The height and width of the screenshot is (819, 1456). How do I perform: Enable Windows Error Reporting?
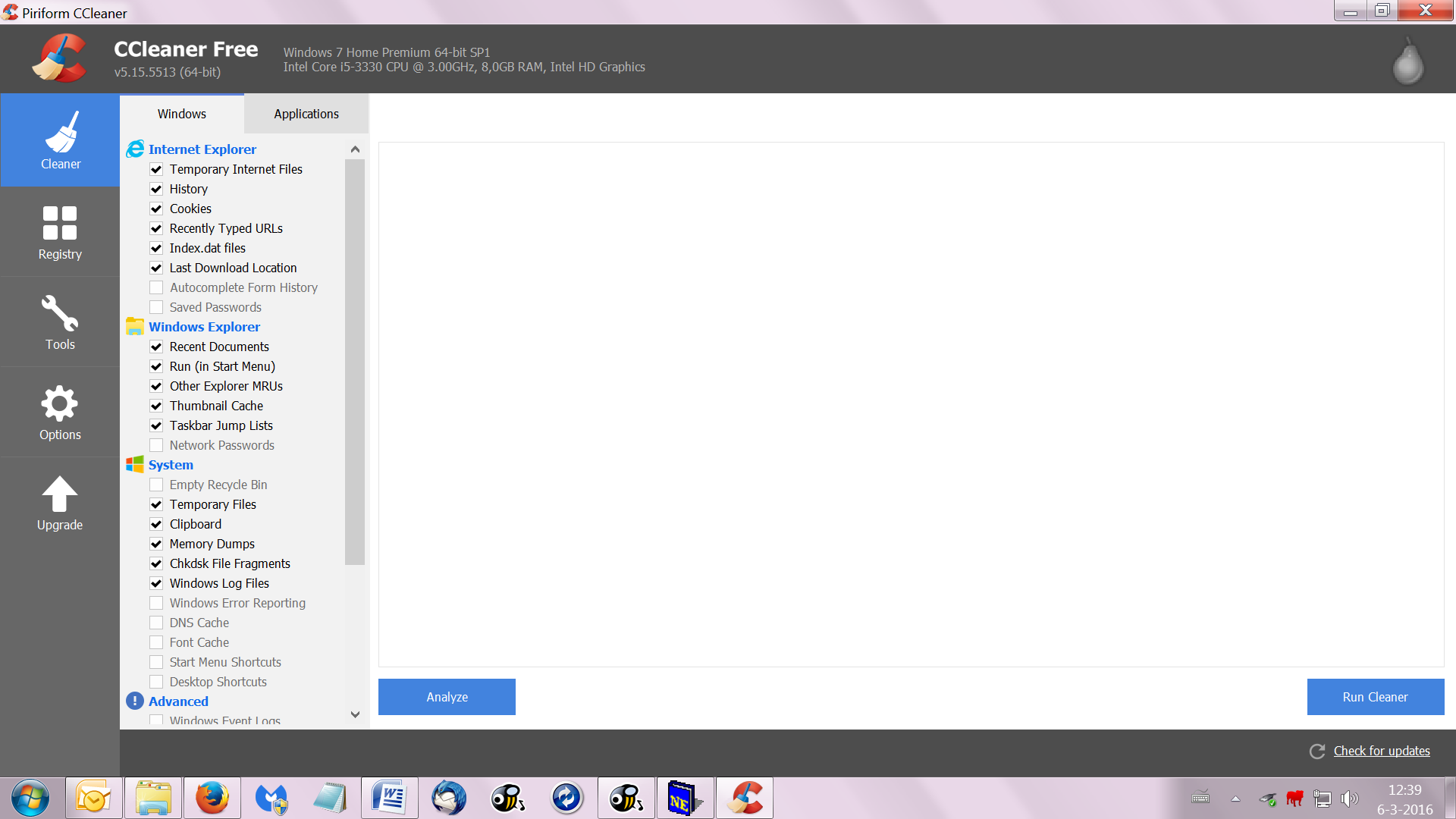tap(156, 603)
